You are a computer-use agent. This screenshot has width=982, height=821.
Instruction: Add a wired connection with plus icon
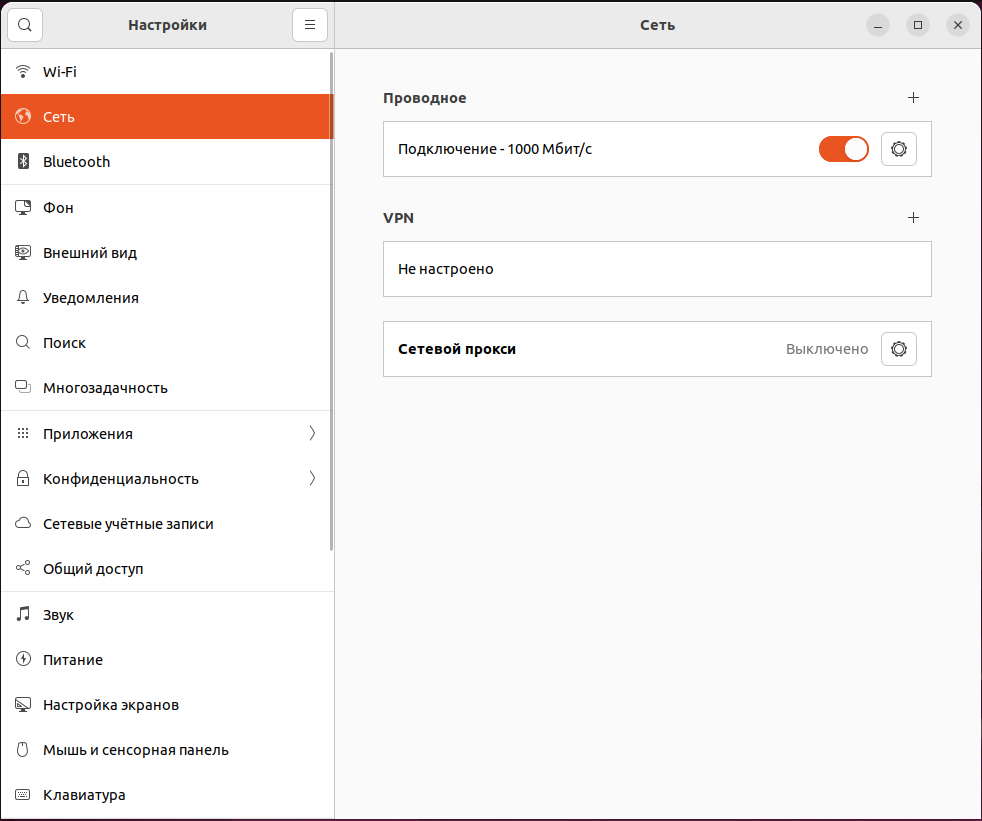pos(912,98)
